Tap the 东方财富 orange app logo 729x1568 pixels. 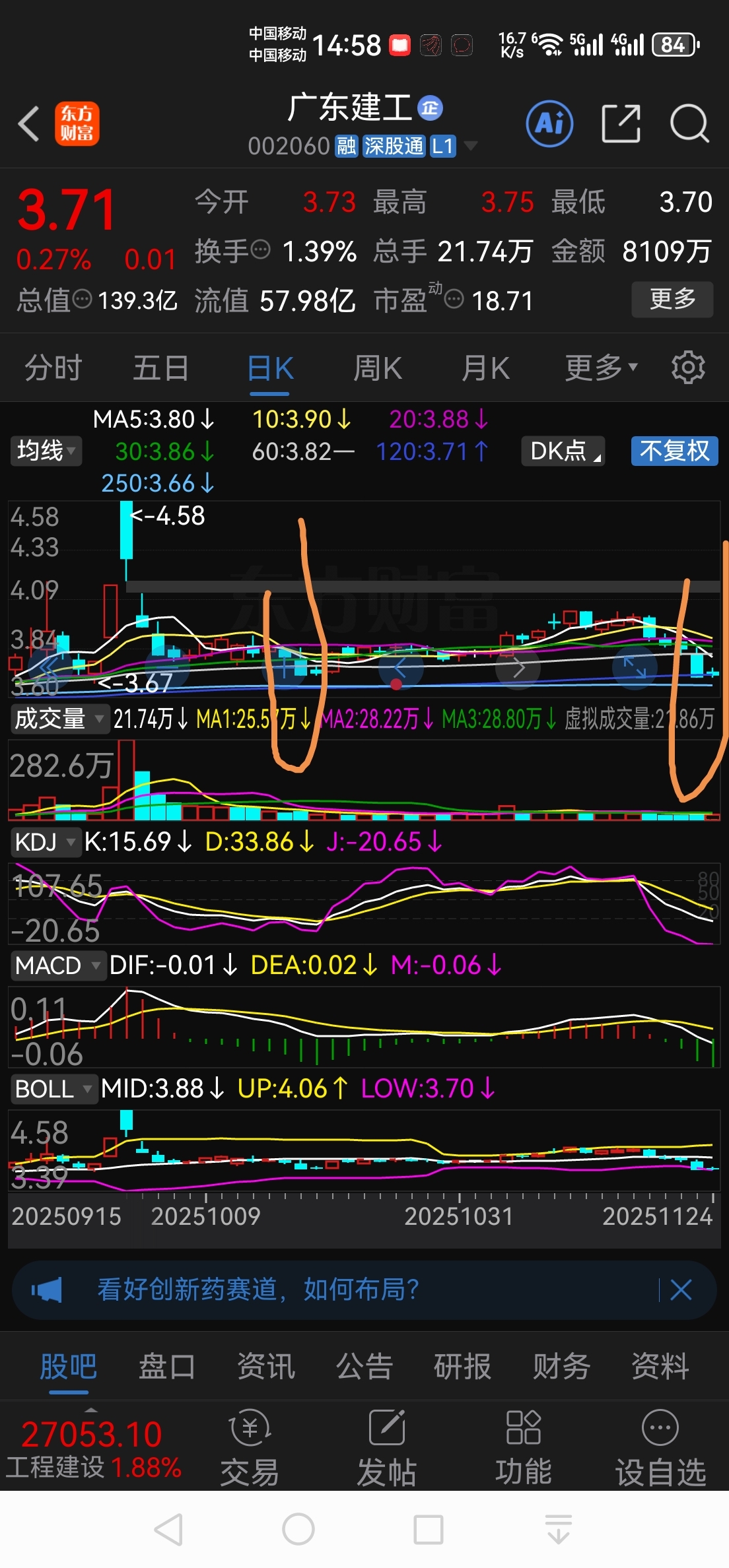[77, 123]
